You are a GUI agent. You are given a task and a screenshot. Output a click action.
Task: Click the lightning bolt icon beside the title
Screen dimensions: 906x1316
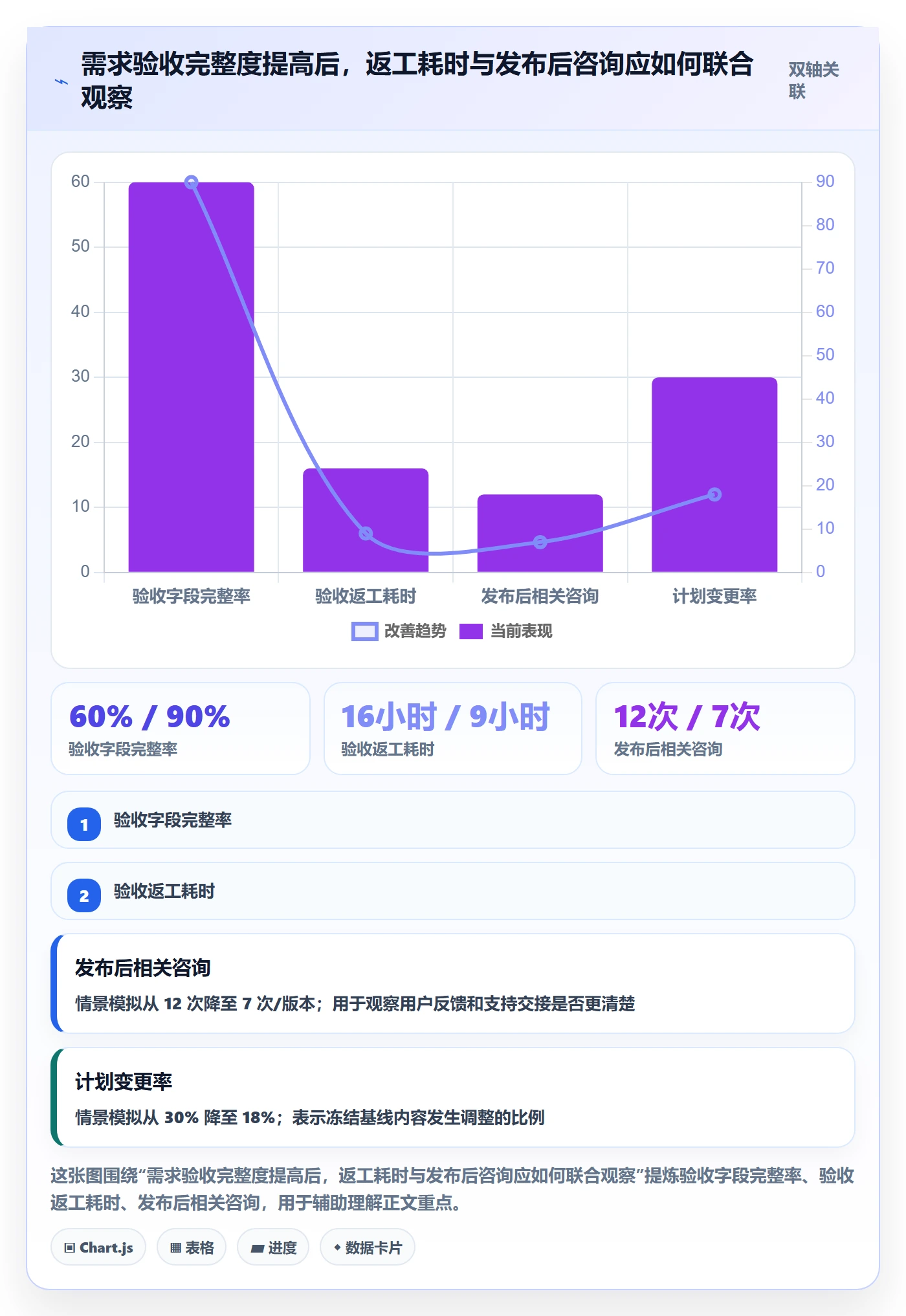pyautogui.click(x=61, y=82)
